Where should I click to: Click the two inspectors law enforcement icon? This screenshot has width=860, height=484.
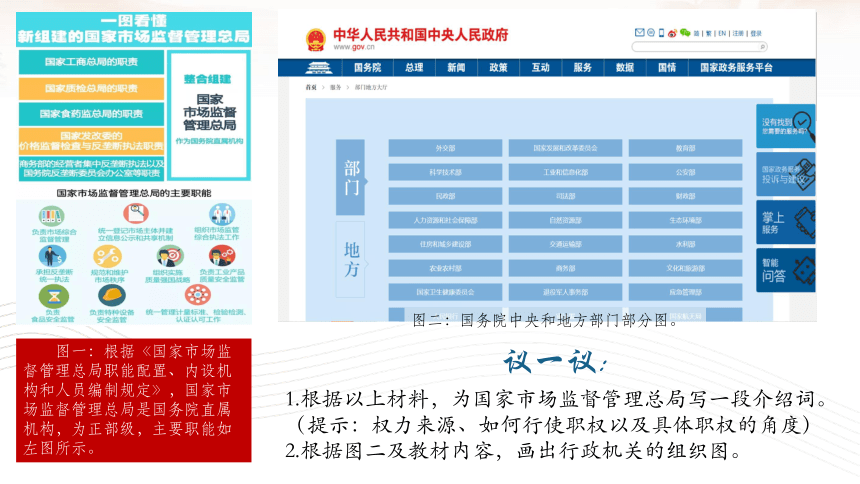pyautogui.click(x=222, y=214)
